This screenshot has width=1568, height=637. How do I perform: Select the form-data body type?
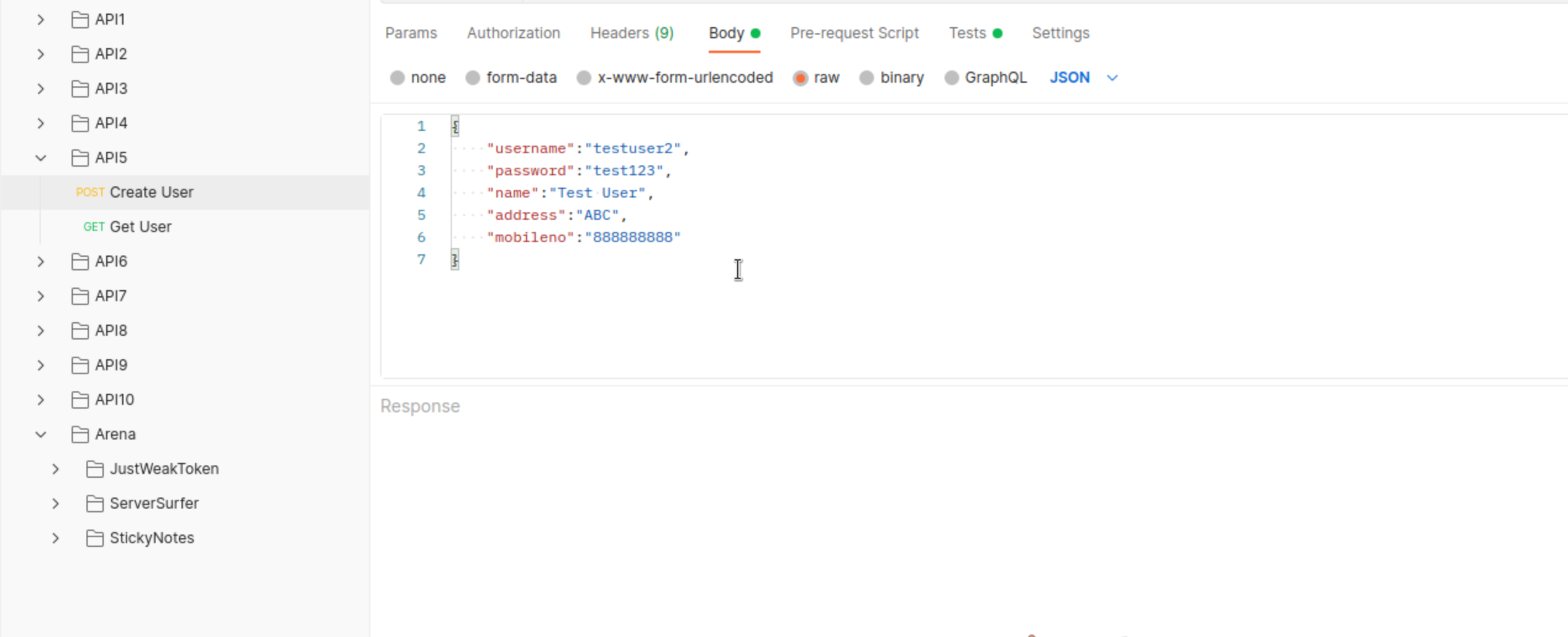coord(473,78)
